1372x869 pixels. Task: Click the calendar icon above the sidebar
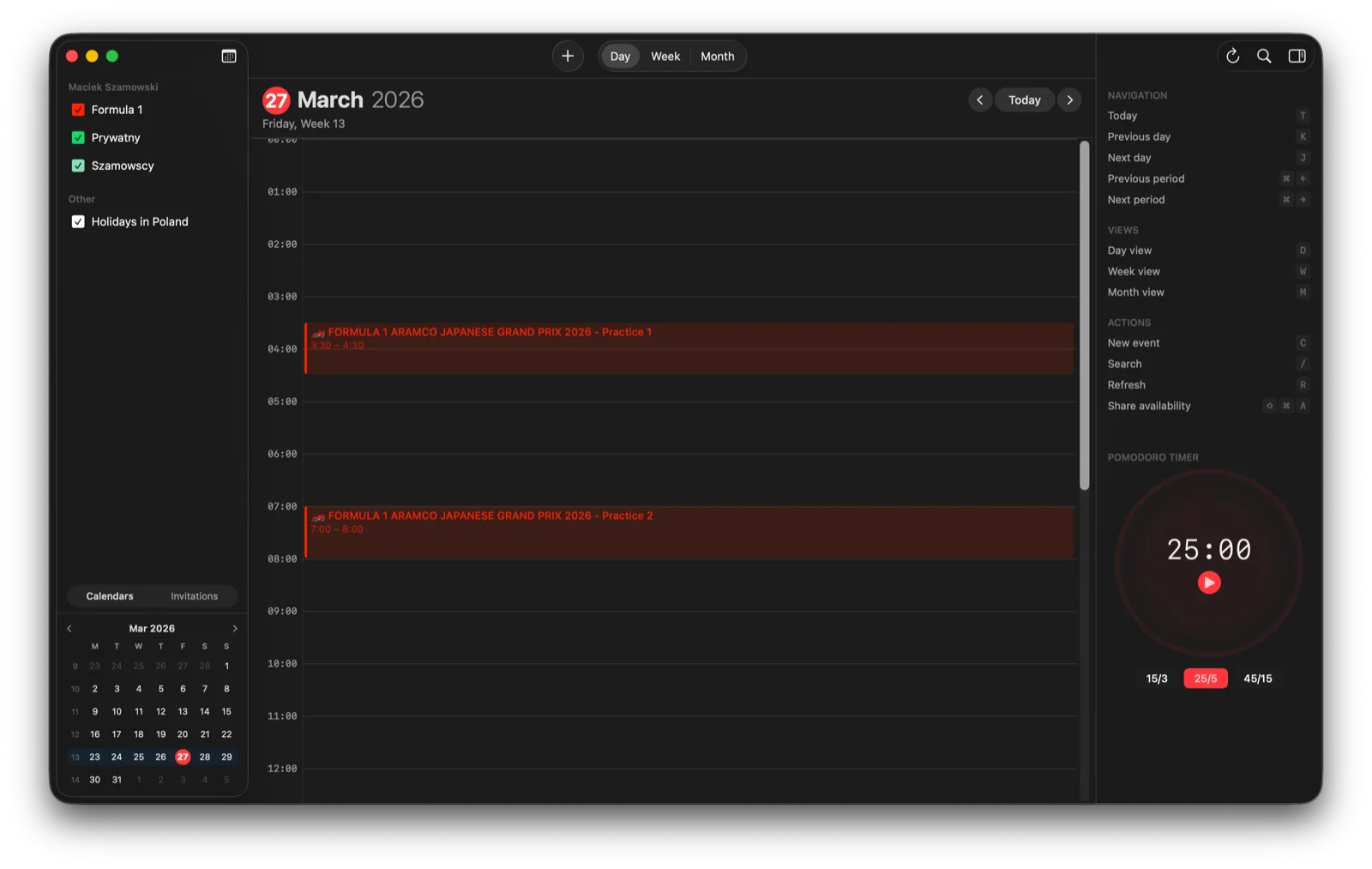pyautogui.click(x=228, y=55)
